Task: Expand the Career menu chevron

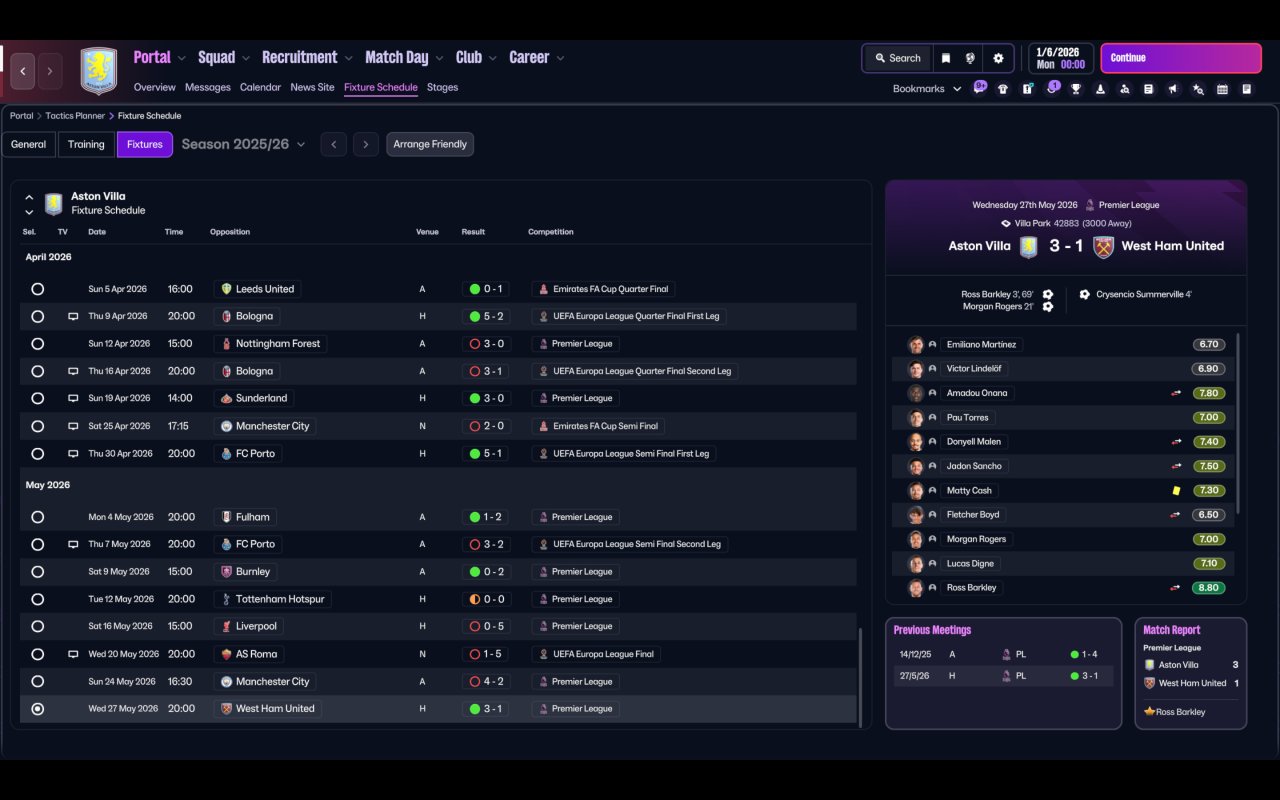Action: [560, 59]
